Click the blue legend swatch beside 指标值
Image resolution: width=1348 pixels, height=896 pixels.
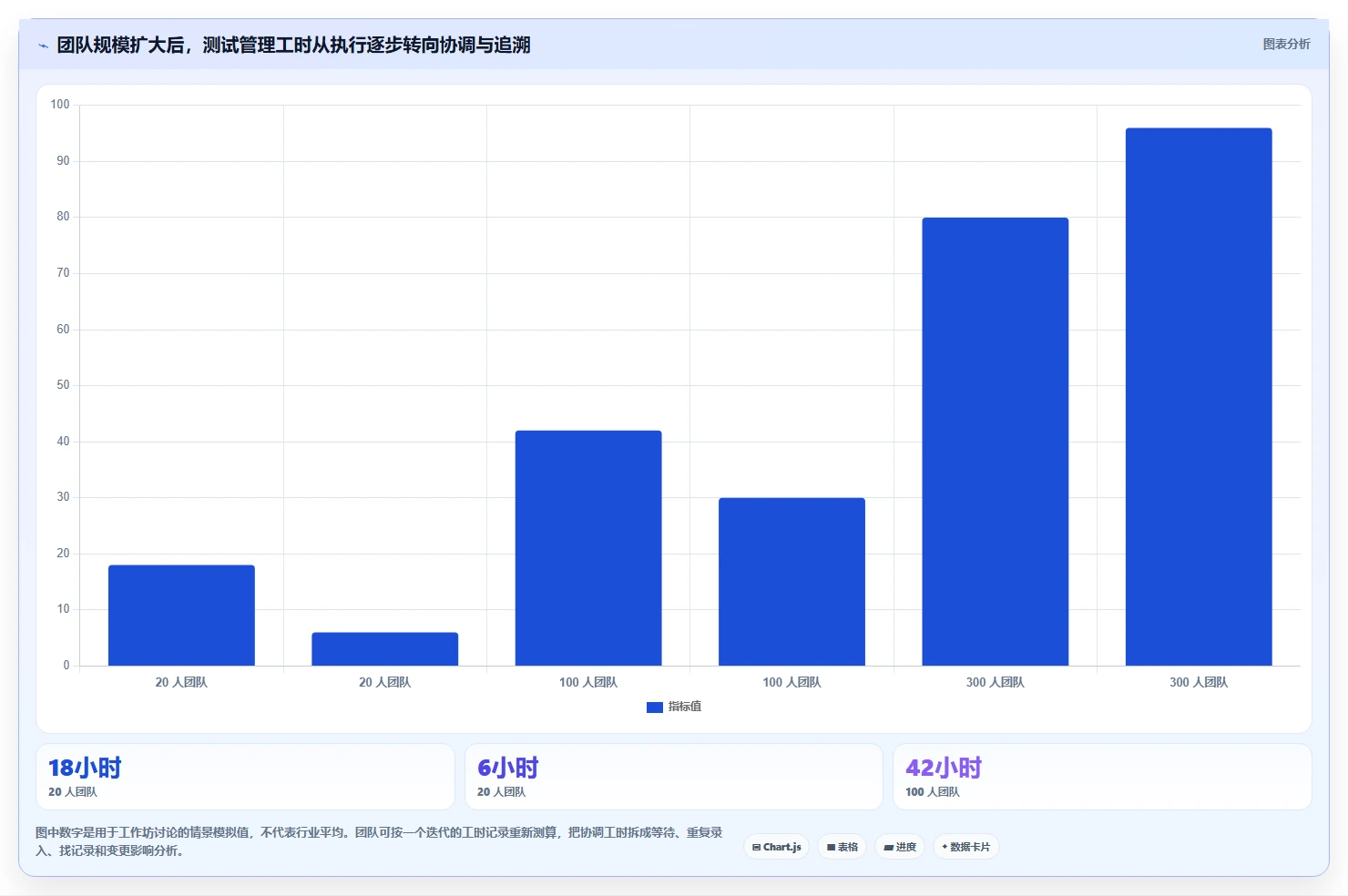coord(655,707)
